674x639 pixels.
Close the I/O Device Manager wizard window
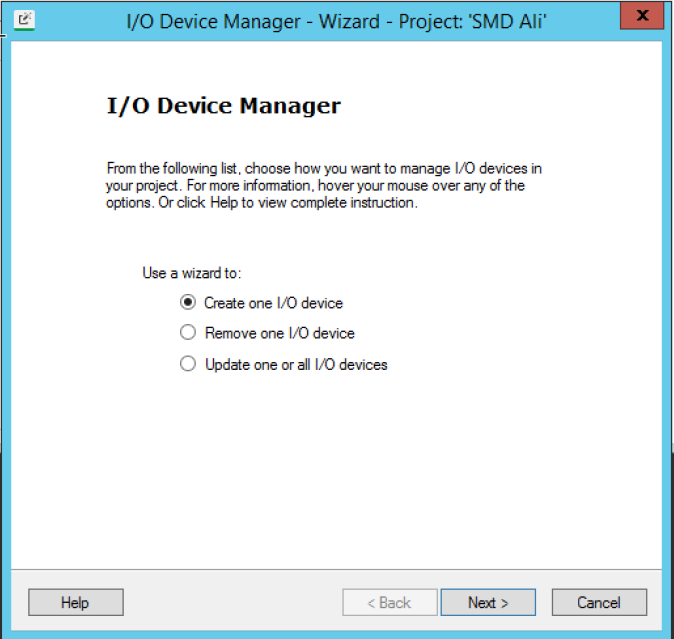click(642, 15)
